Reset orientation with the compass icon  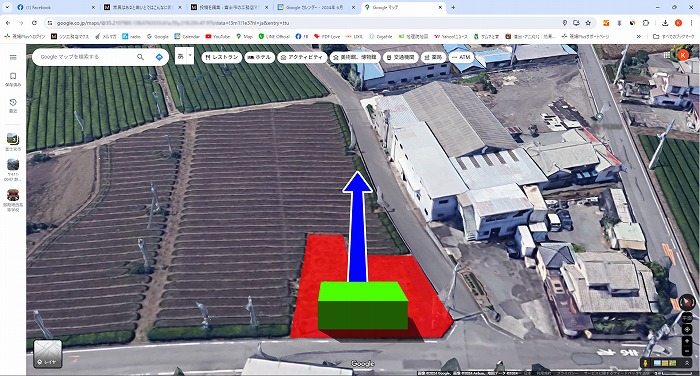[x=687, y=302]
